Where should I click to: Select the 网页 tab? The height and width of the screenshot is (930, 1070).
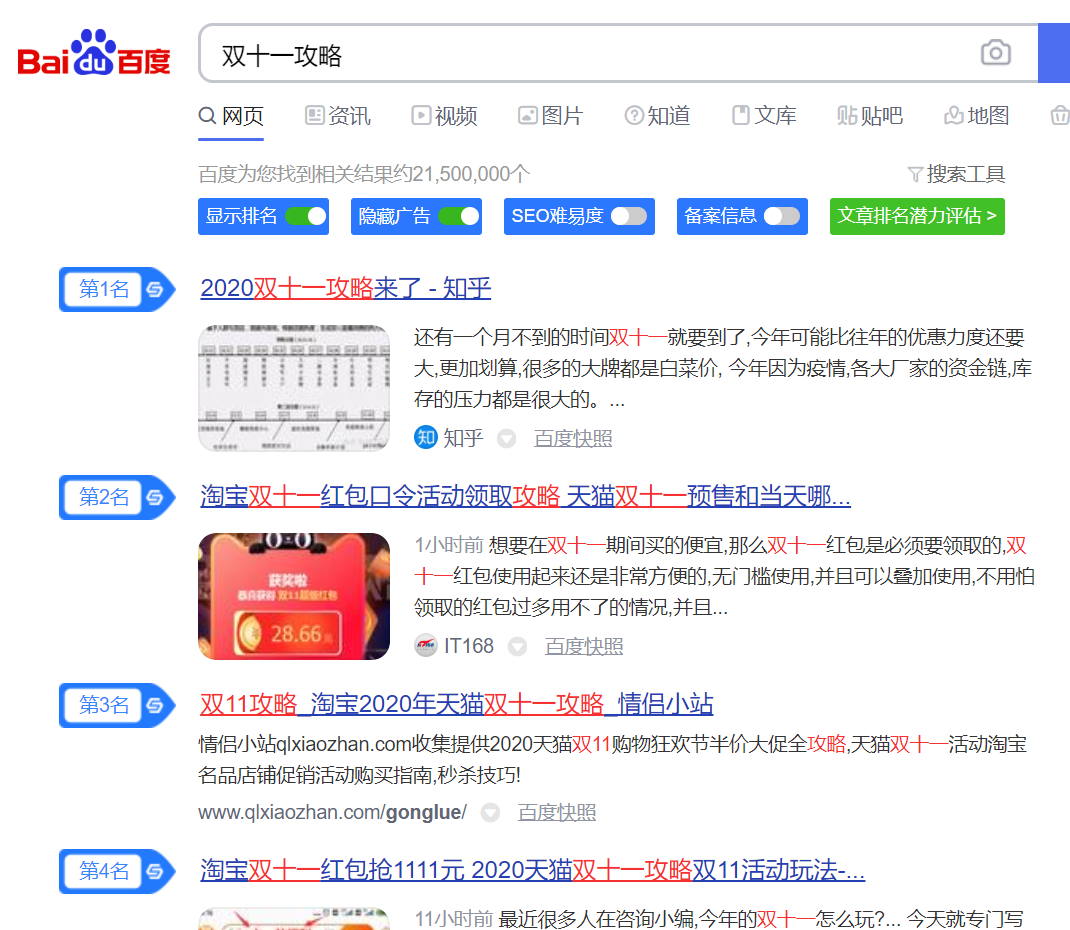coord(231,116)
